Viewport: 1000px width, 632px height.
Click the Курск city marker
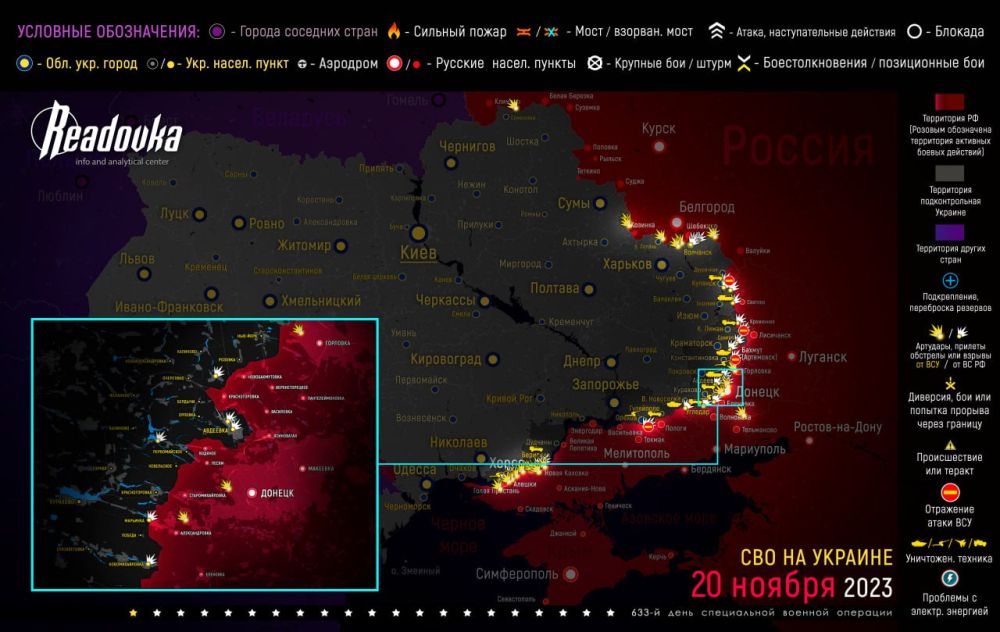(659, 146)
